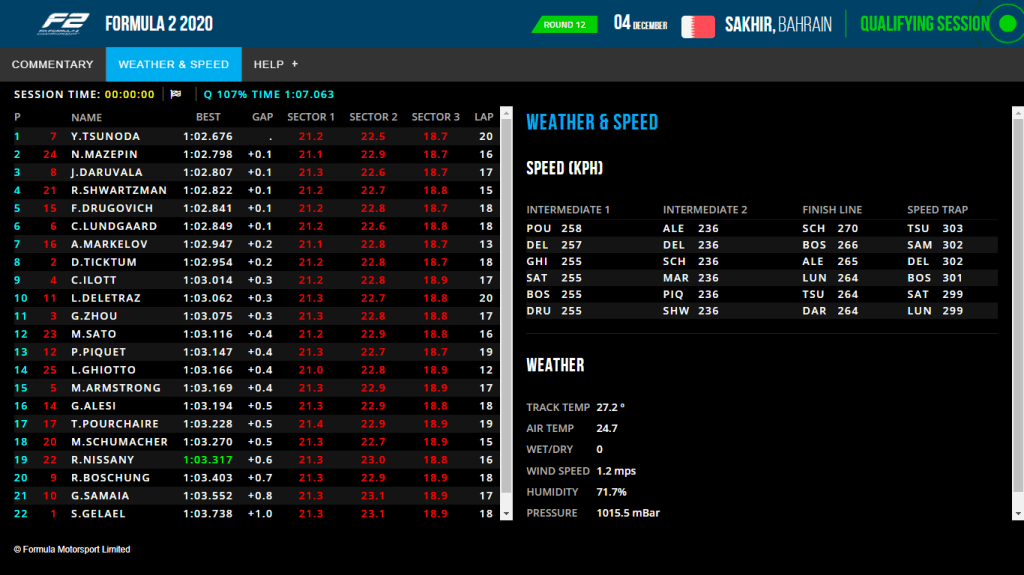Click the humidity value 71.7%

point(611,492)
